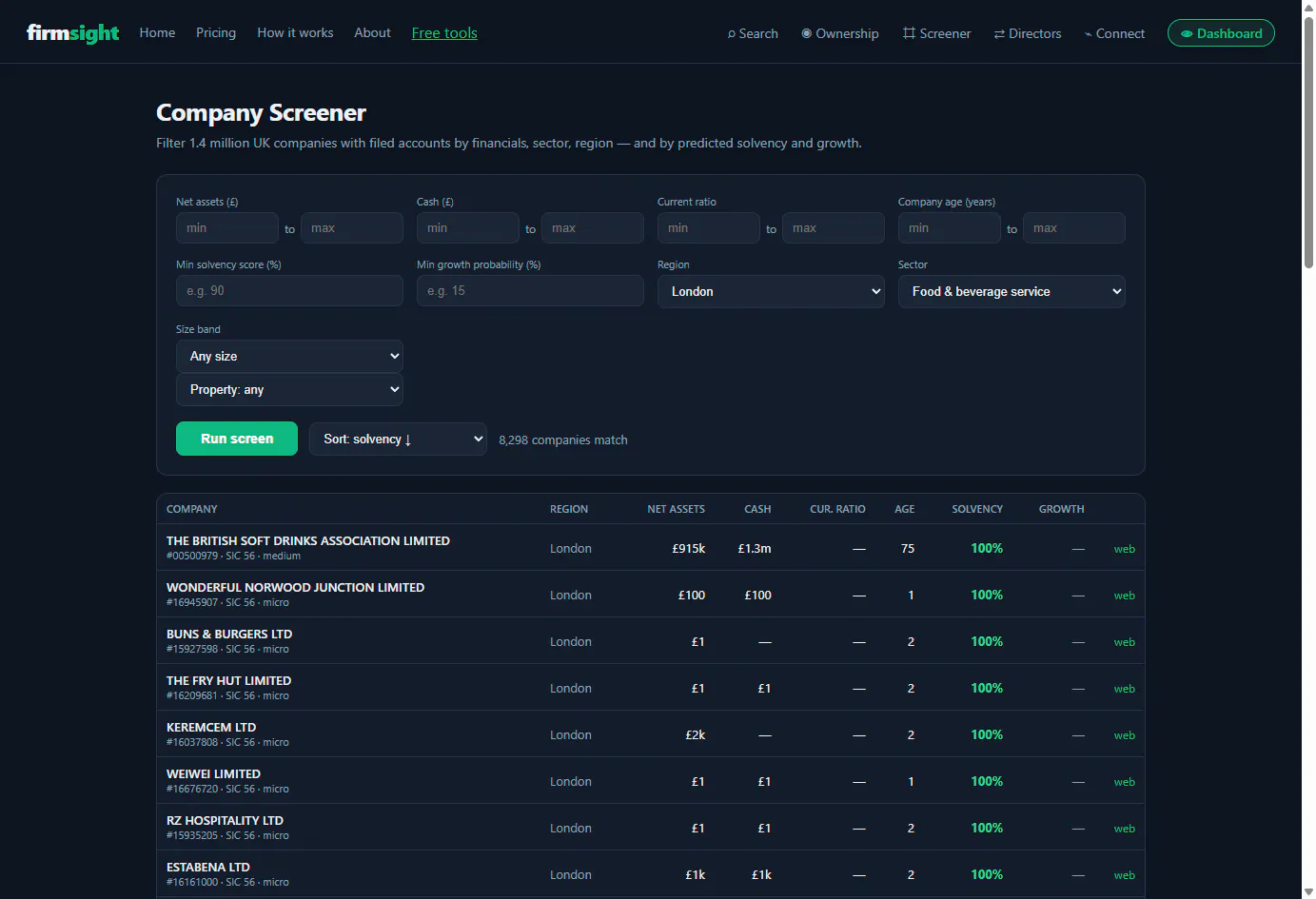Open the Ownership tool
This screenshot has height=899, width=1316.
(840, 33)
